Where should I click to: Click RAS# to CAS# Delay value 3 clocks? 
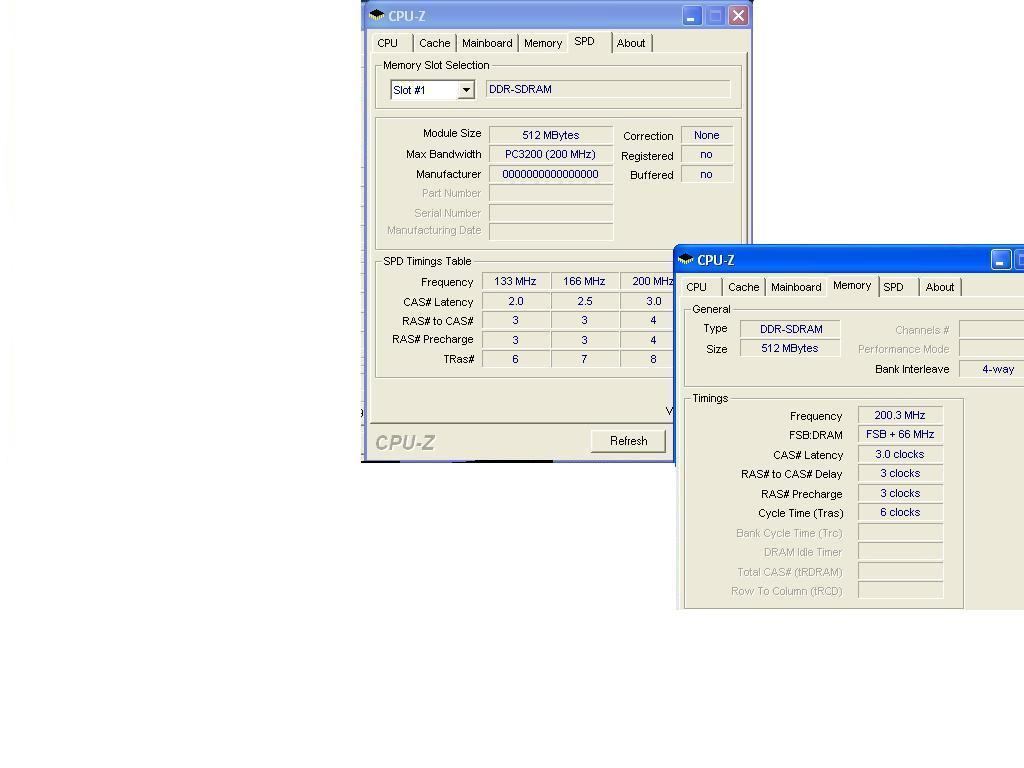coord(900,473)
